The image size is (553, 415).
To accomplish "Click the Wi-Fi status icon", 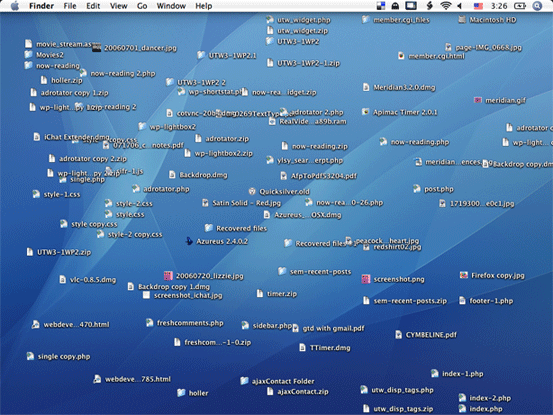I will click(x=446, y=6).
